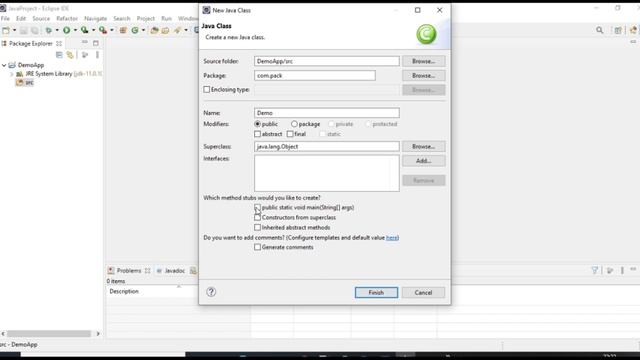Image resolution: width=640 pixels, height=360 pixels.
Task: Minimize the Package Explorer panel
Action: 84,42
